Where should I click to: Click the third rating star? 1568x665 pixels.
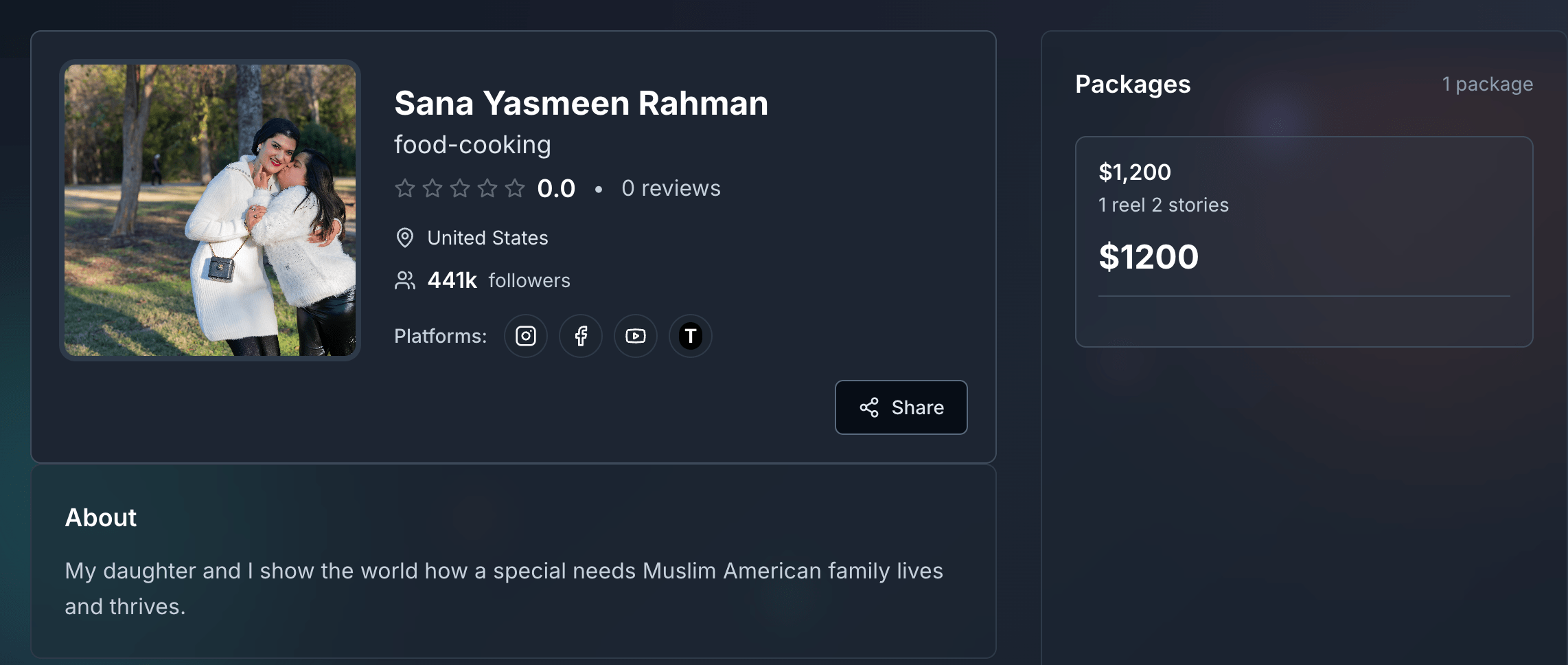coord(460,188)
